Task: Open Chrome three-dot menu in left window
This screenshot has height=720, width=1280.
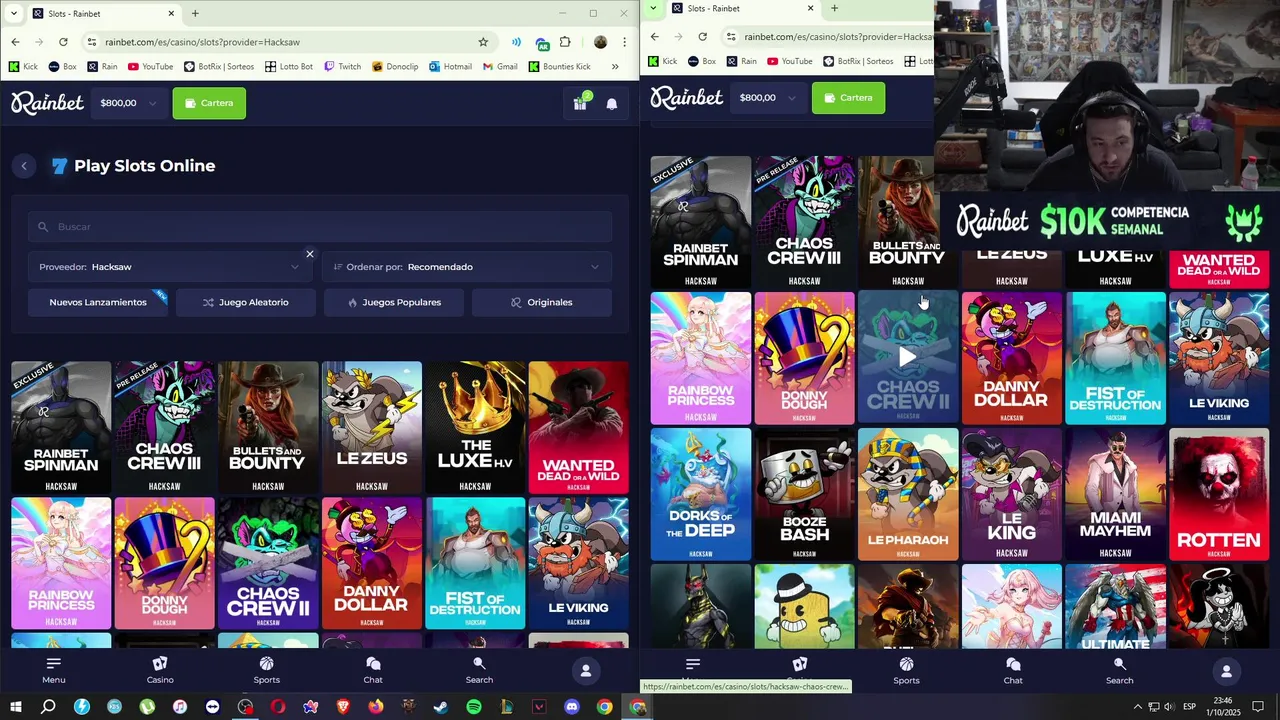Action: click(625, 42)
